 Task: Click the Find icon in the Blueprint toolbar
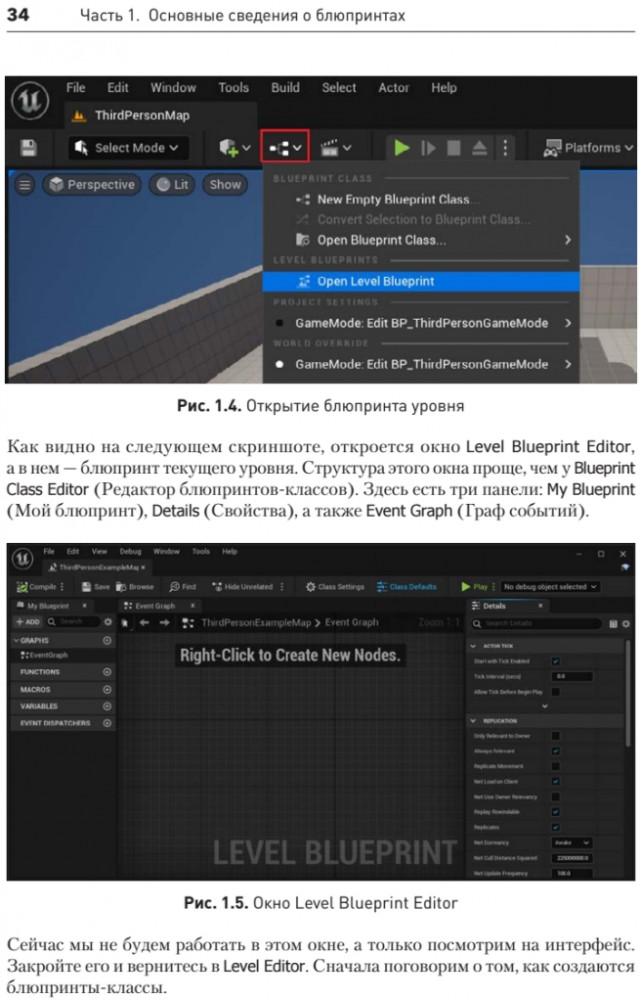[183, 587]
